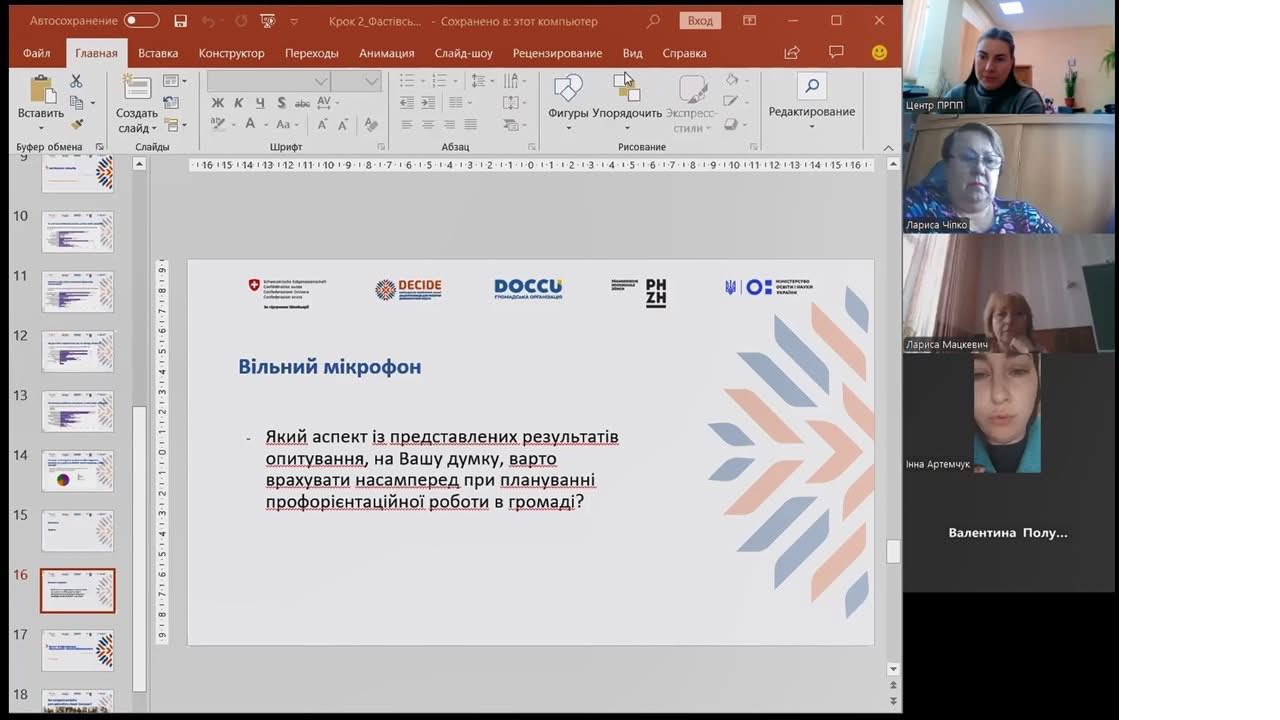Click the Cut scissors icon
This screenshot has width=1280, height=720.
(x=76, y=81)
